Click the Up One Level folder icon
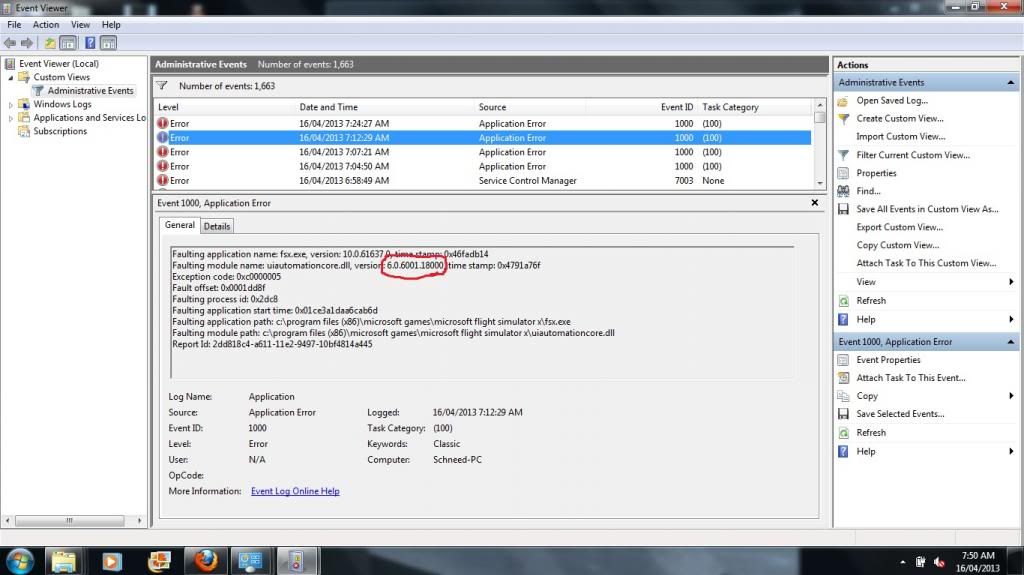The image size is (1024, 575). click(x=50, y=43)
